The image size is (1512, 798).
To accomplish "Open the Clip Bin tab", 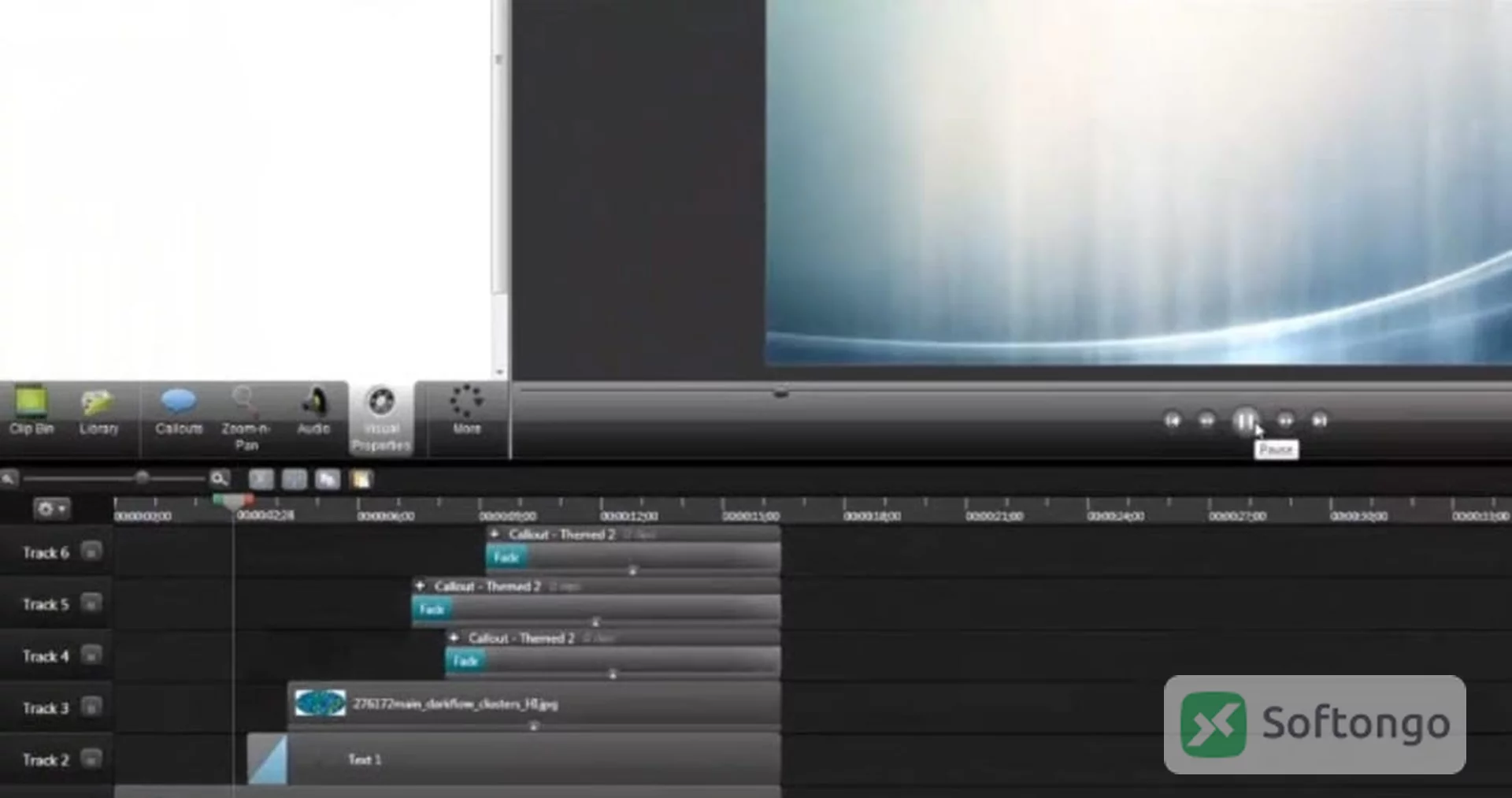I will 31,411.
